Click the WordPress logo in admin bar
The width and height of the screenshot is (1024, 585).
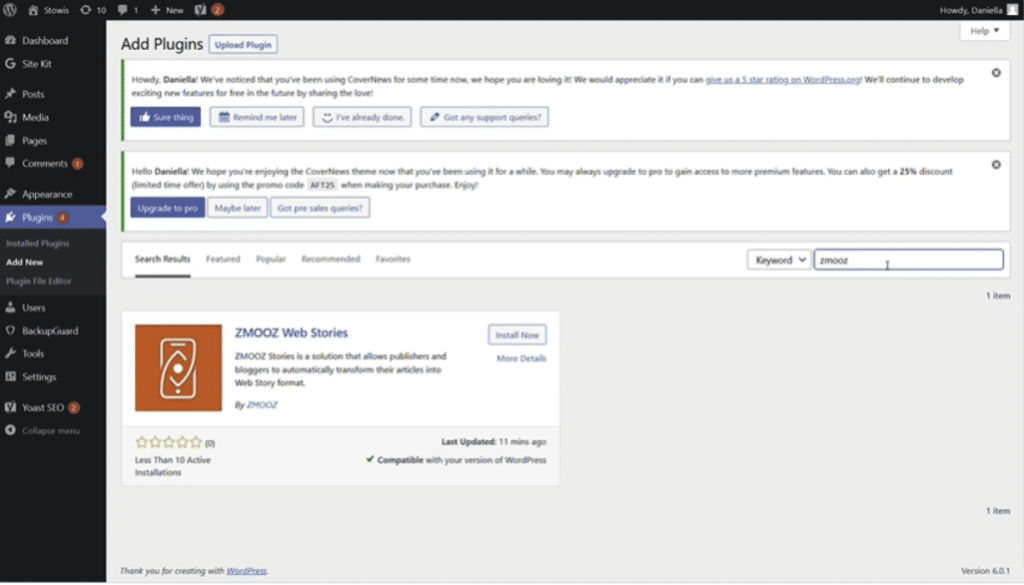coord(10,10)
